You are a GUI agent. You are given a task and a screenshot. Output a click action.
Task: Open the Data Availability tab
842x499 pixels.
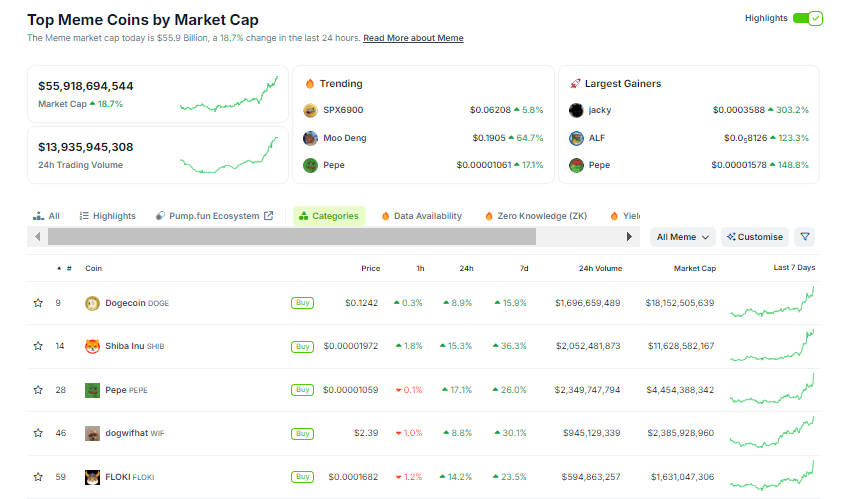coord(422,216)
